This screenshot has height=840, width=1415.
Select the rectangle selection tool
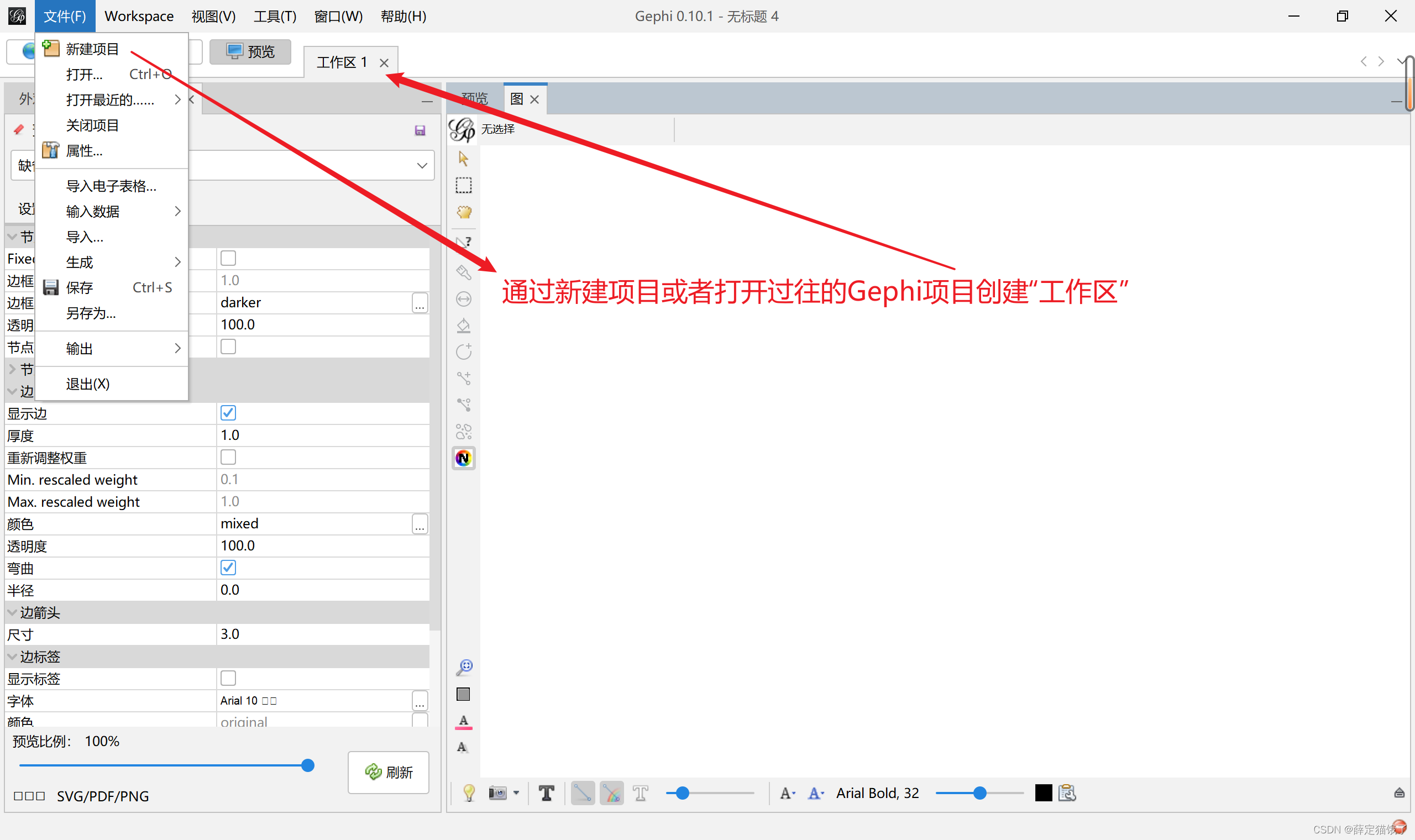(463, 185)
